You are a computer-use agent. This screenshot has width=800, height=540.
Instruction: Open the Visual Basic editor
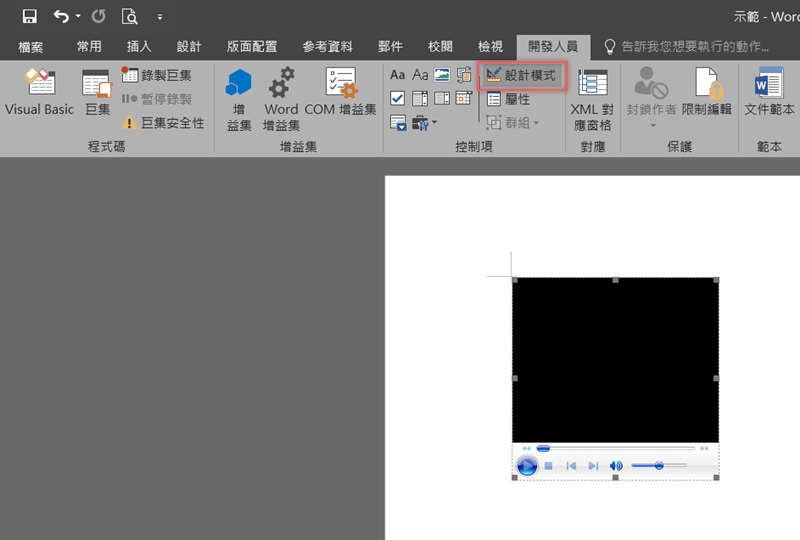[x=39, y=94]
